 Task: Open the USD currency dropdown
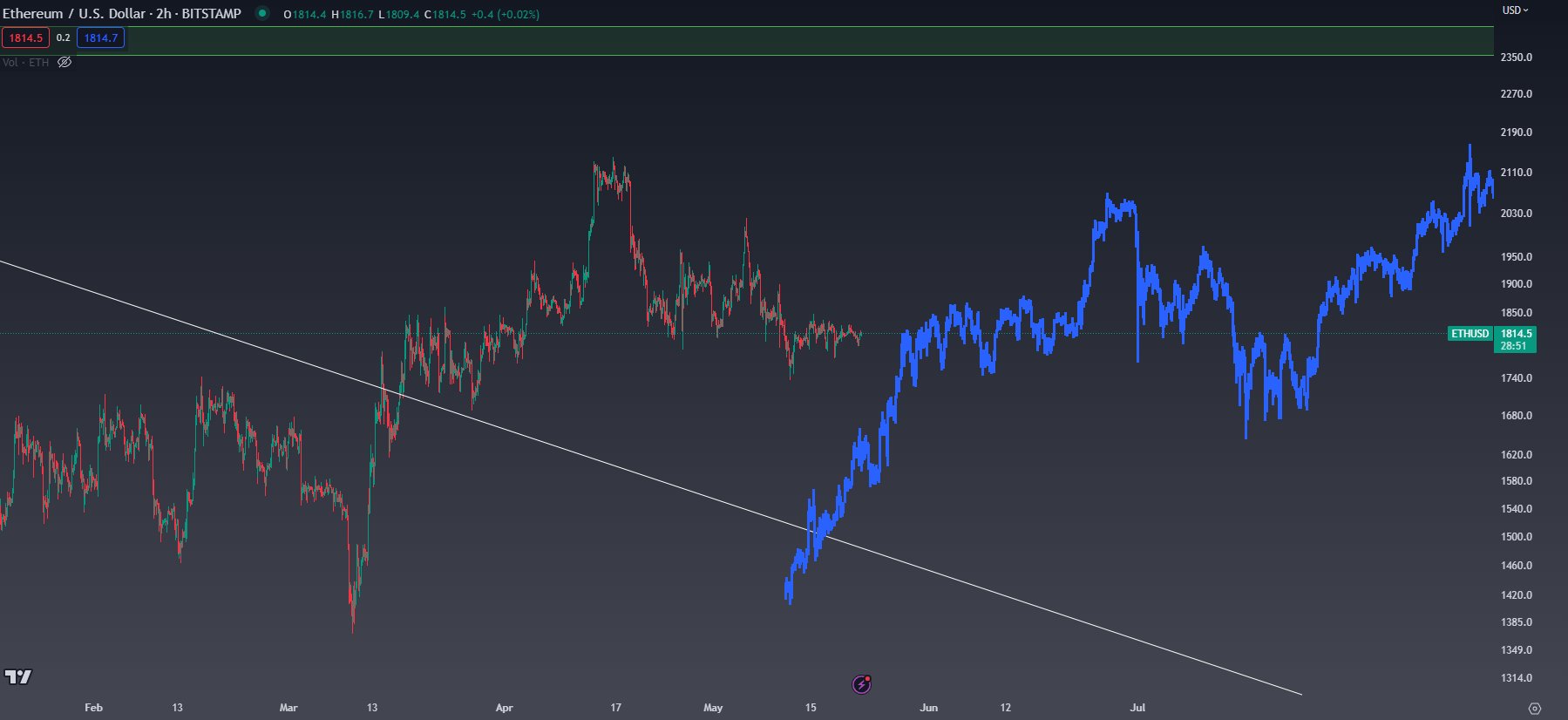(x=1516, y=10)
